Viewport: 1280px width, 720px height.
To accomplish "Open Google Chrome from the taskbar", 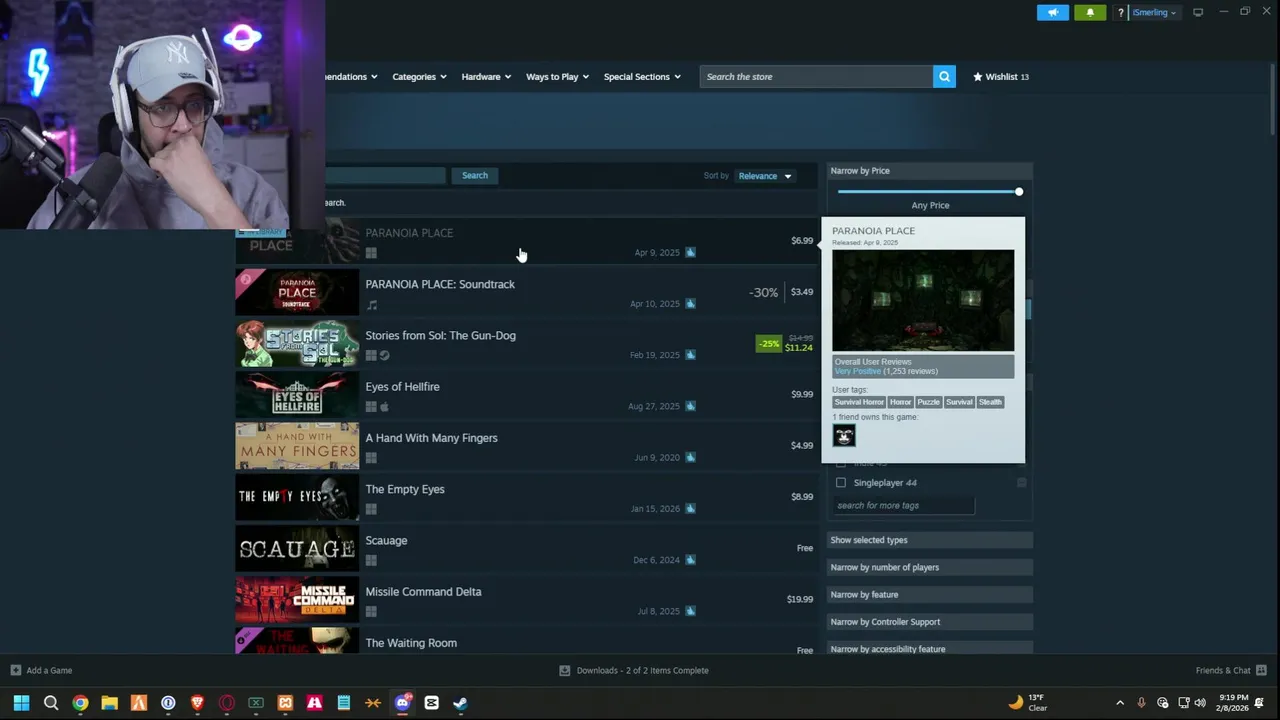I will click(80, 703).
